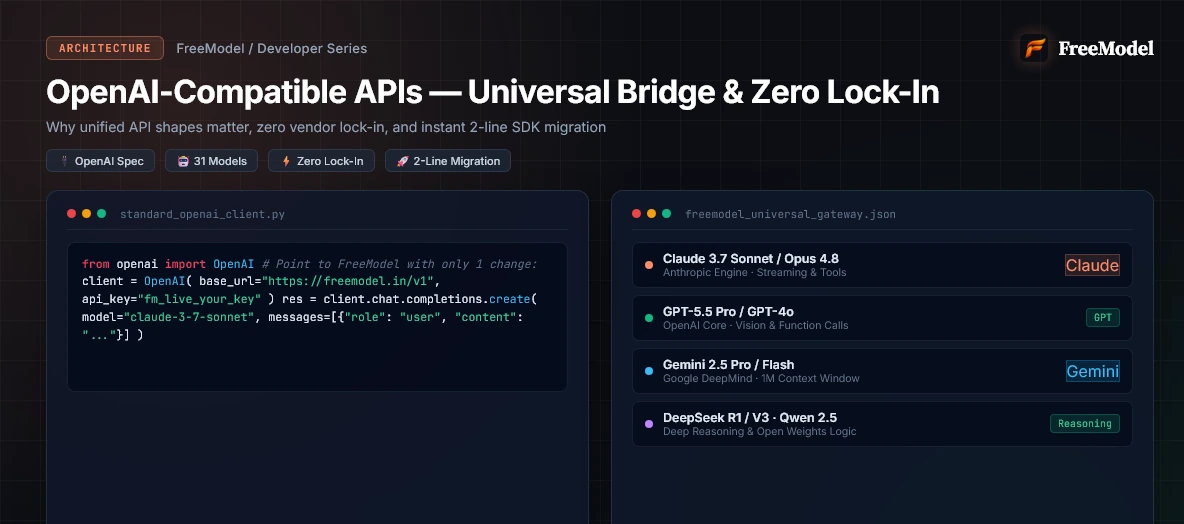Click the Anthropic Engine · Streaming & Tools subtitle
The height and width of the screenshot is (524, 1184).
(754, 273)
